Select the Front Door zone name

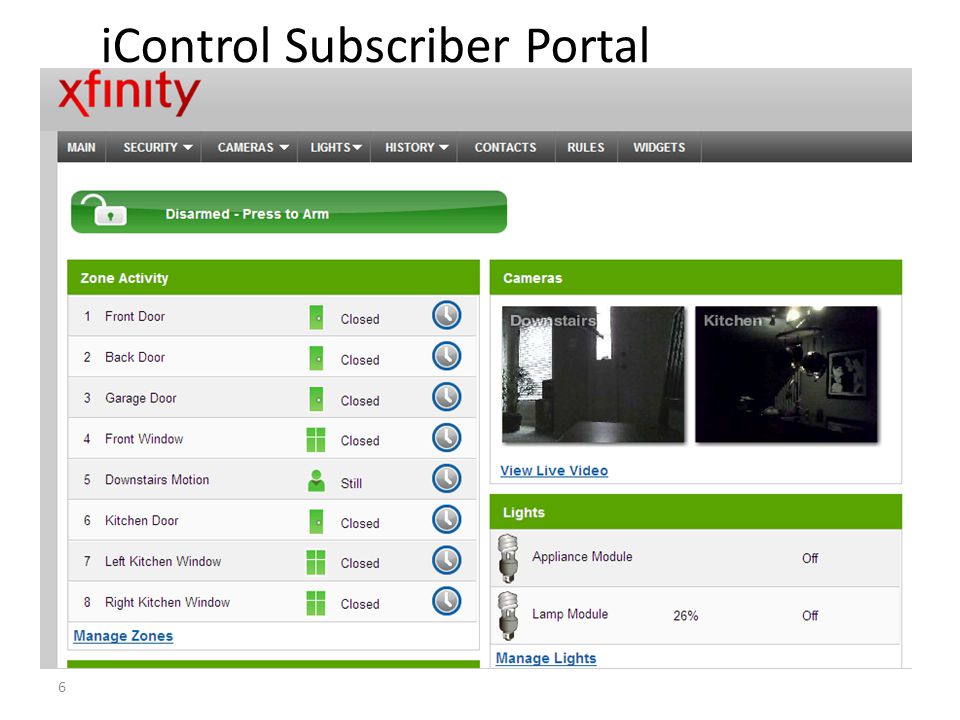[135, 317]
